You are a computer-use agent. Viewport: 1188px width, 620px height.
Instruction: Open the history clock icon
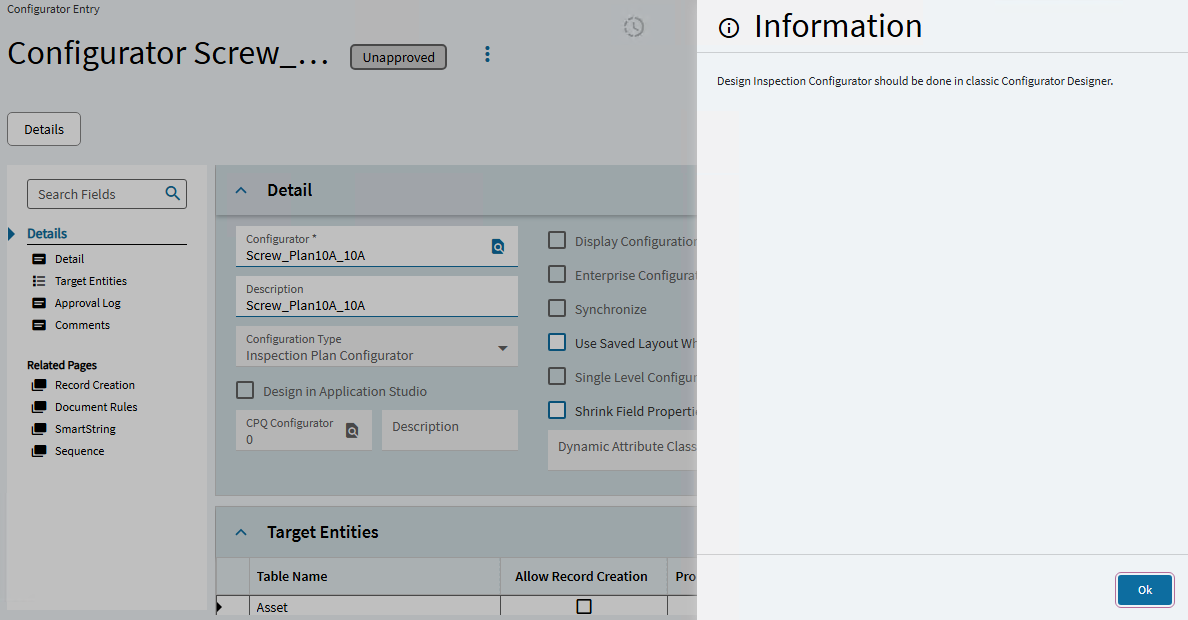(634, 27)
